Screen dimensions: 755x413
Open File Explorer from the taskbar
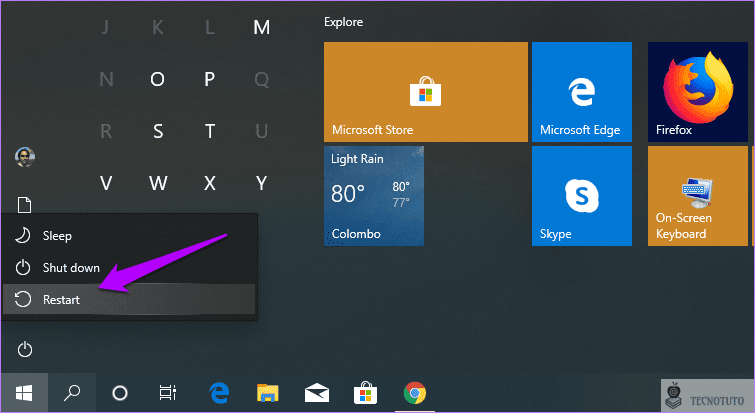tap(267, 393)
